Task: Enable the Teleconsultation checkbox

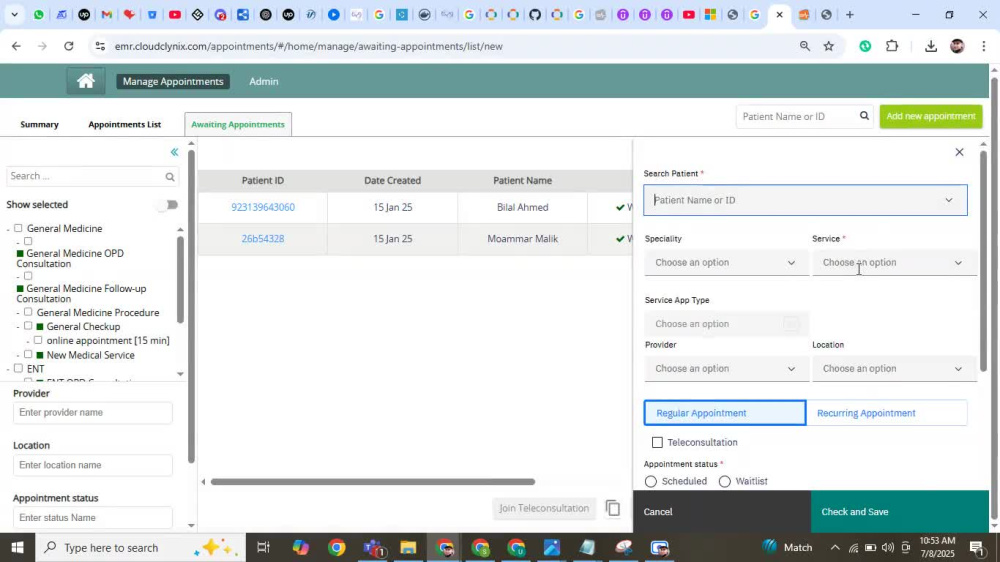Action: coord(657,442)
